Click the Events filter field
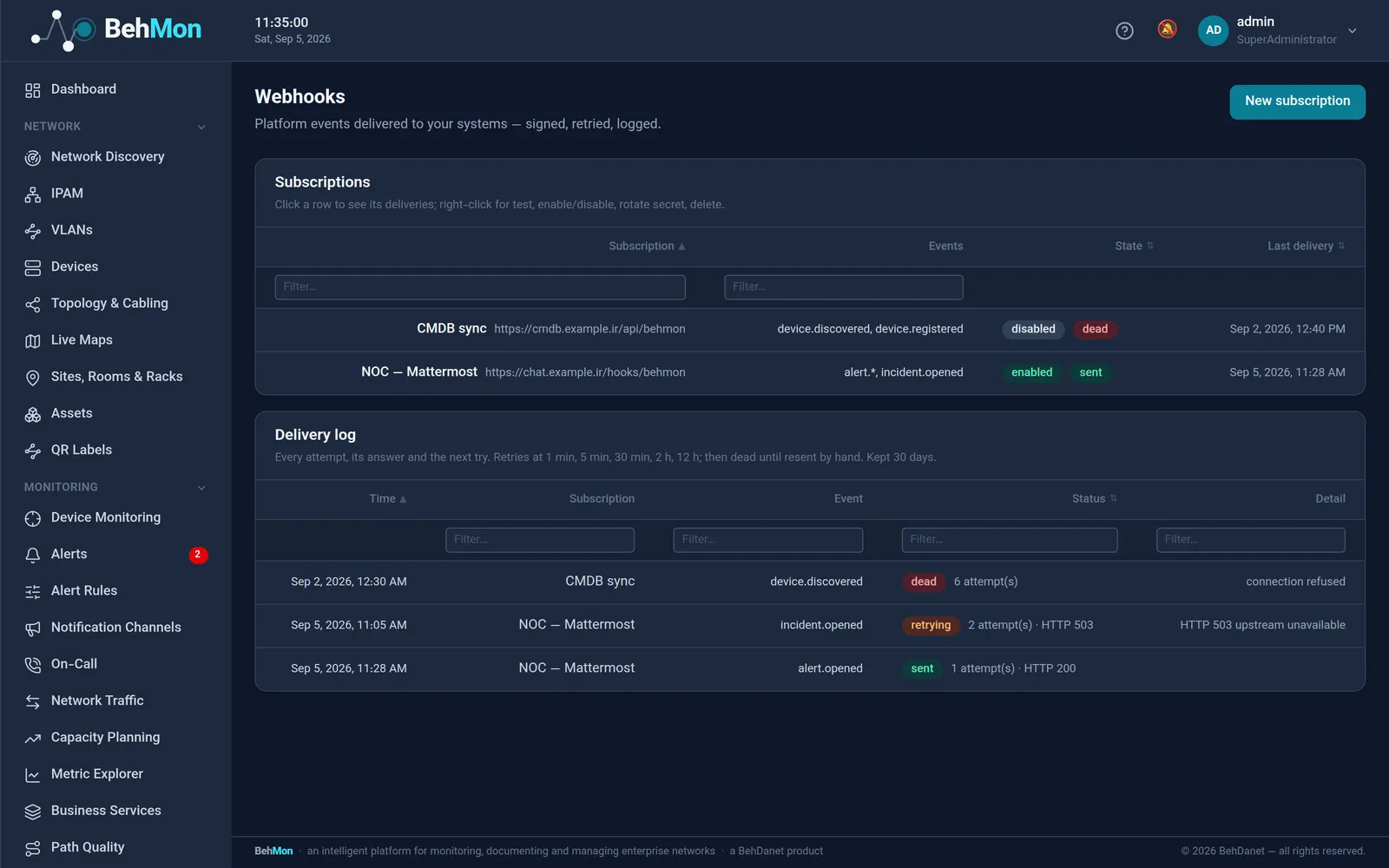Viewport: 1389px width, 868px height. click(x=844, y=287)
